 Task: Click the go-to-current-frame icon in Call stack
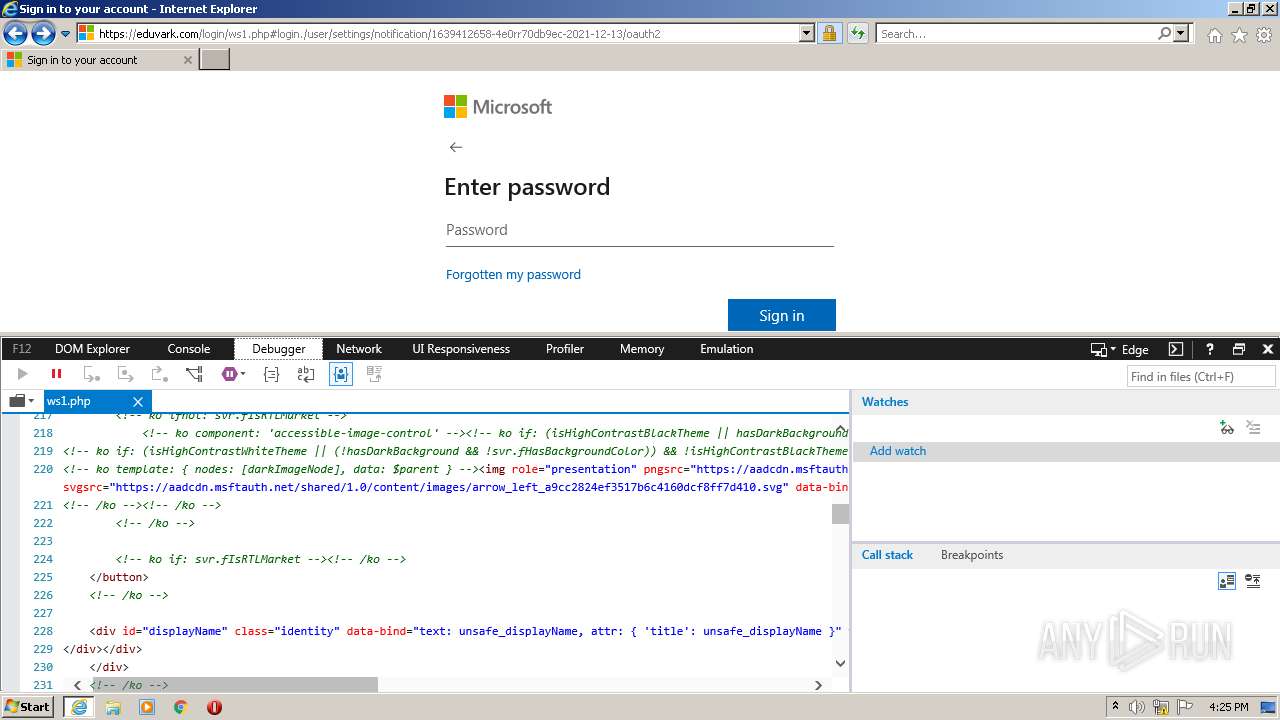[x=1253, y=581]
